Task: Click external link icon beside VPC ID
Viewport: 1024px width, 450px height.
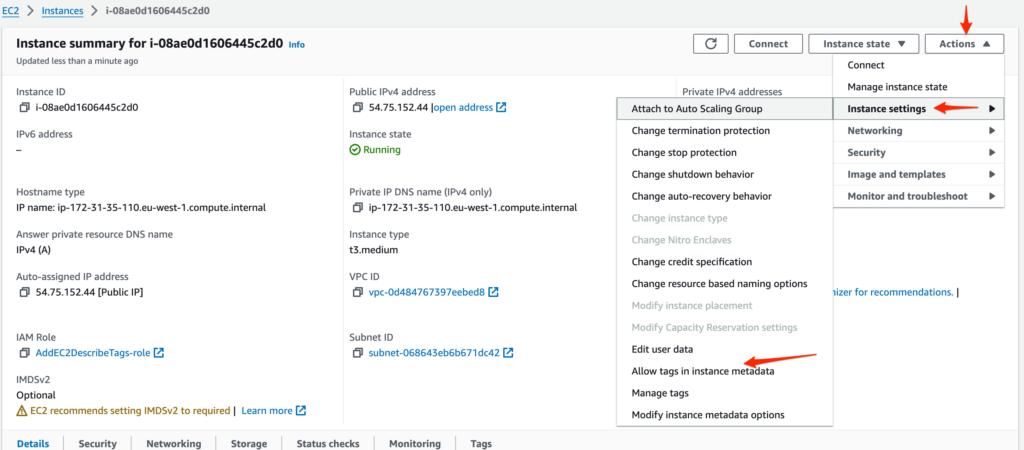Action: coord(494,292)
